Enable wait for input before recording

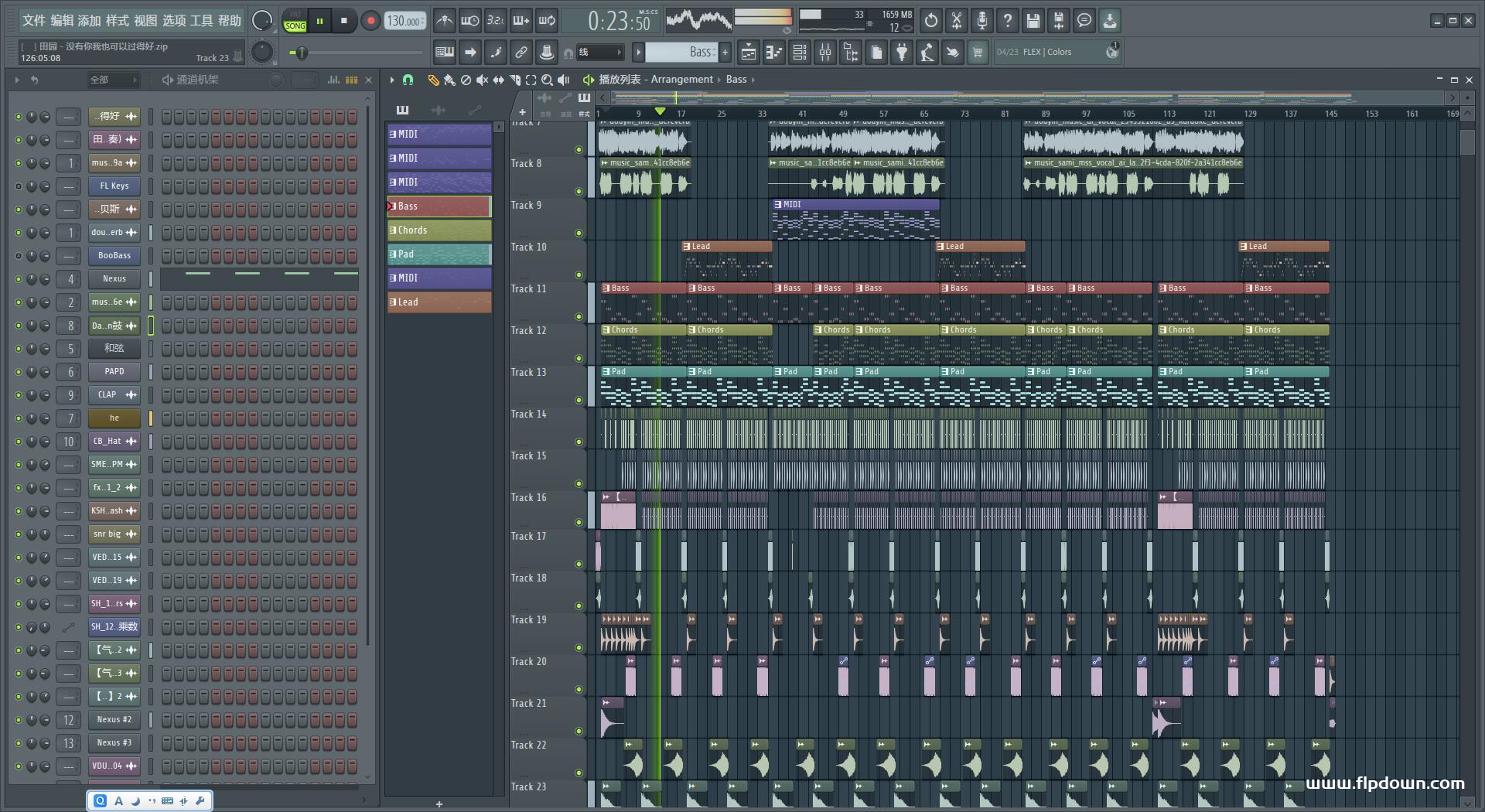pyautogui.click(x=469, y=21)
